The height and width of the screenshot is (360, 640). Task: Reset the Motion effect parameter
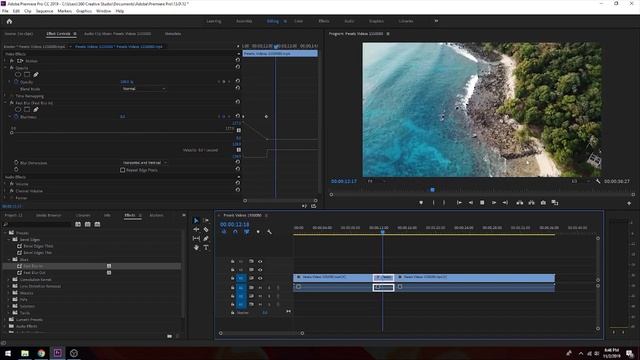[238, 60]
